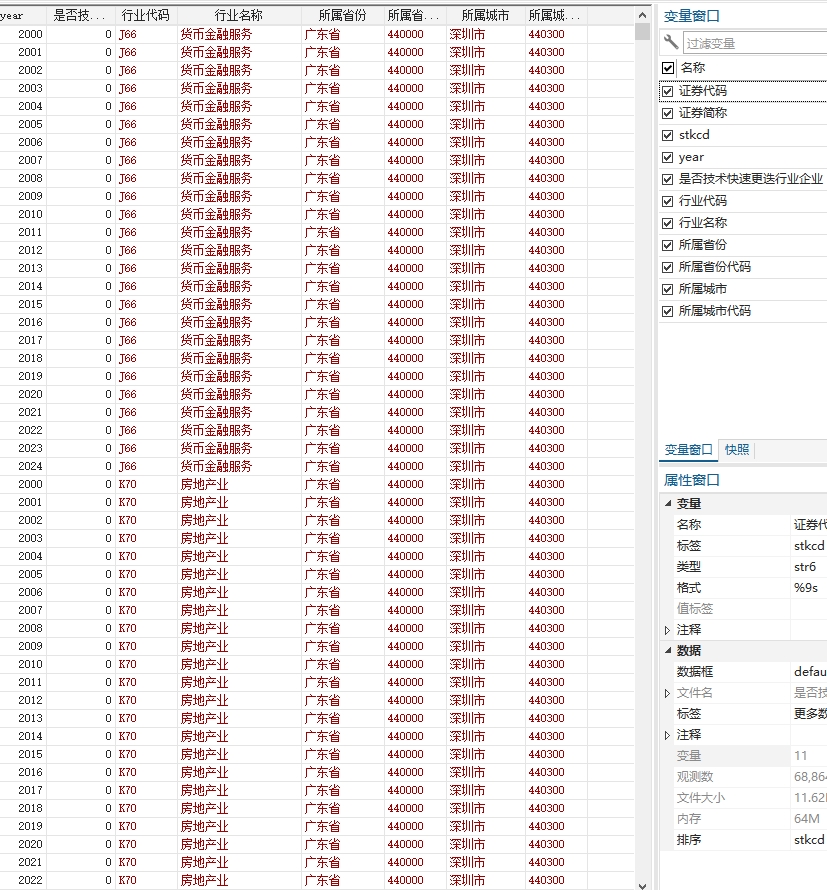Click the 值标签 property row

(x=744, y=609)
